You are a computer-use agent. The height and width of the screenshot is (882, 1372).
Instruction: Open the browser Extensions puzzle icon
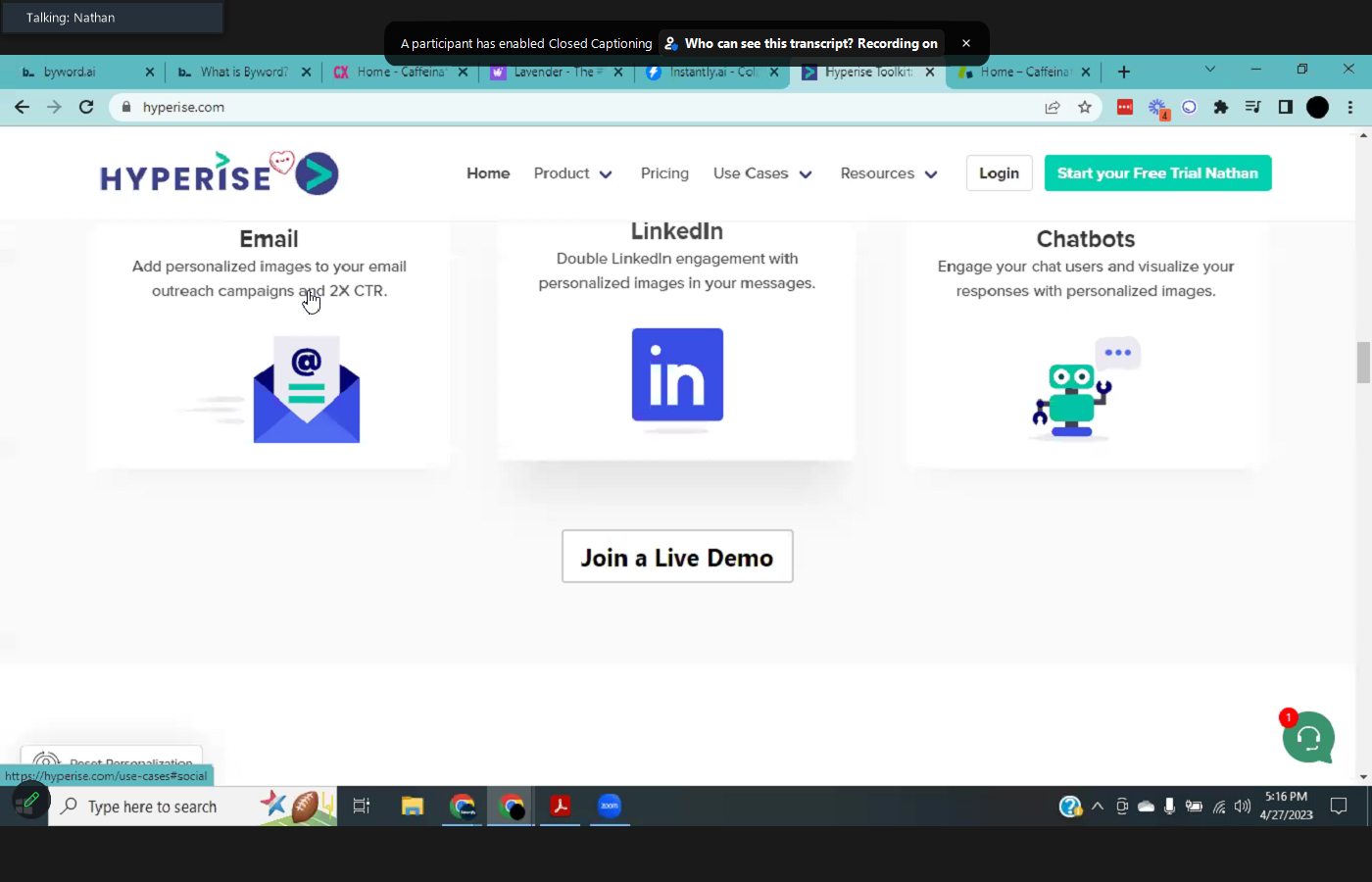(1220, 107)
